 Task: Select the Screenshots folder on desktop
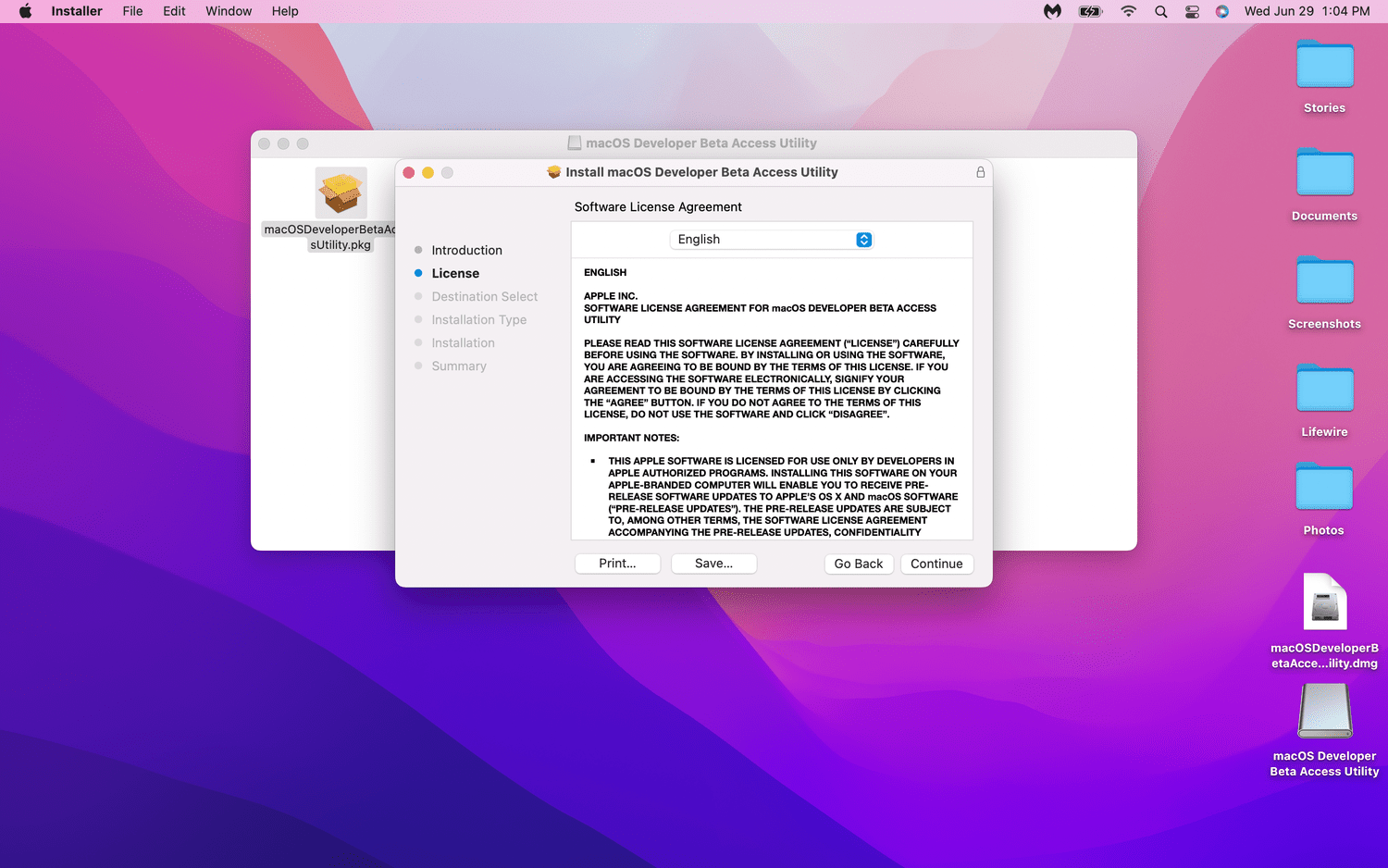pos(1325,280)
